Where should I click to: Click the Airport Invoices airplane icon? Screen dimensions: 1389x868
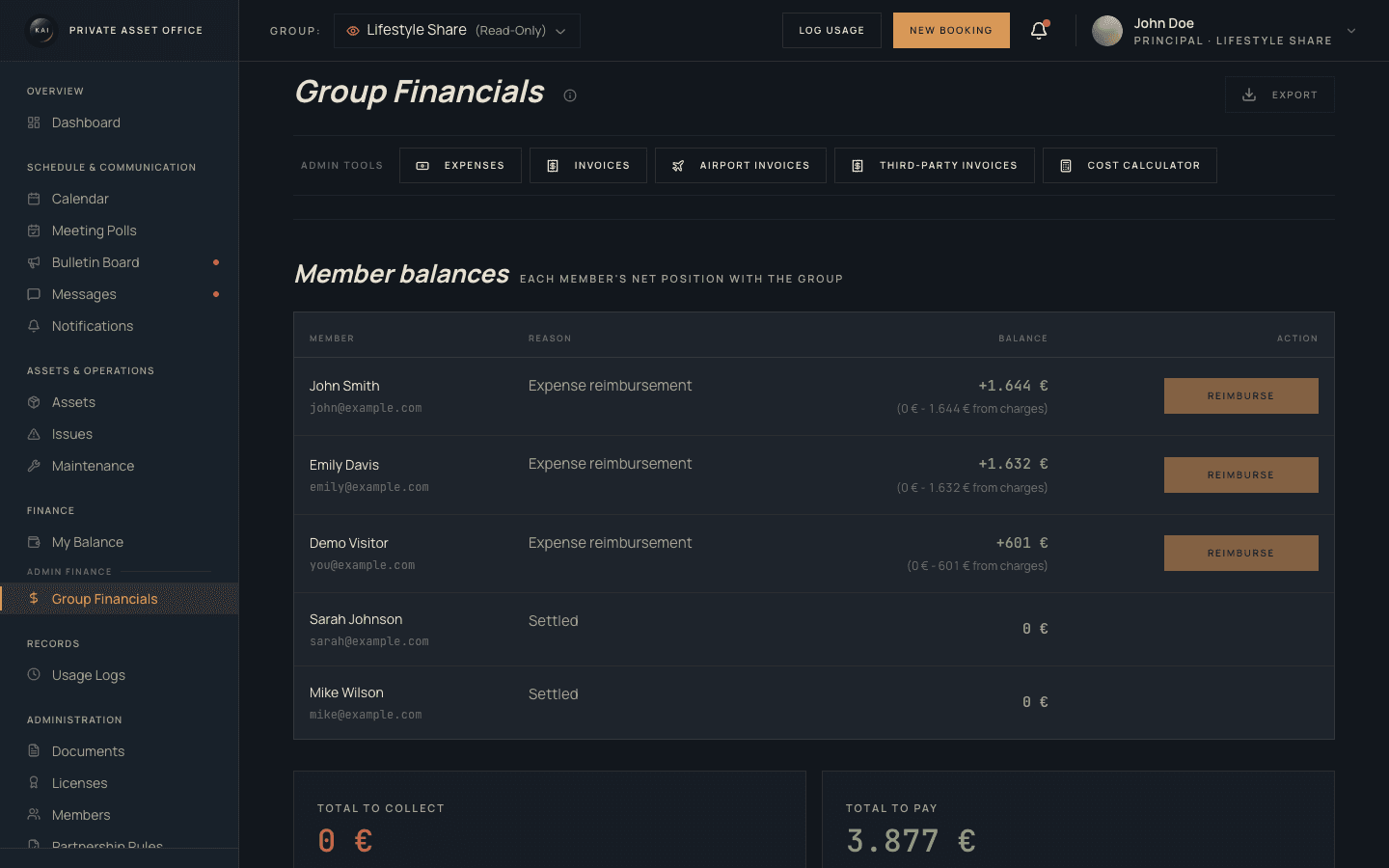(x=678, y=166)
